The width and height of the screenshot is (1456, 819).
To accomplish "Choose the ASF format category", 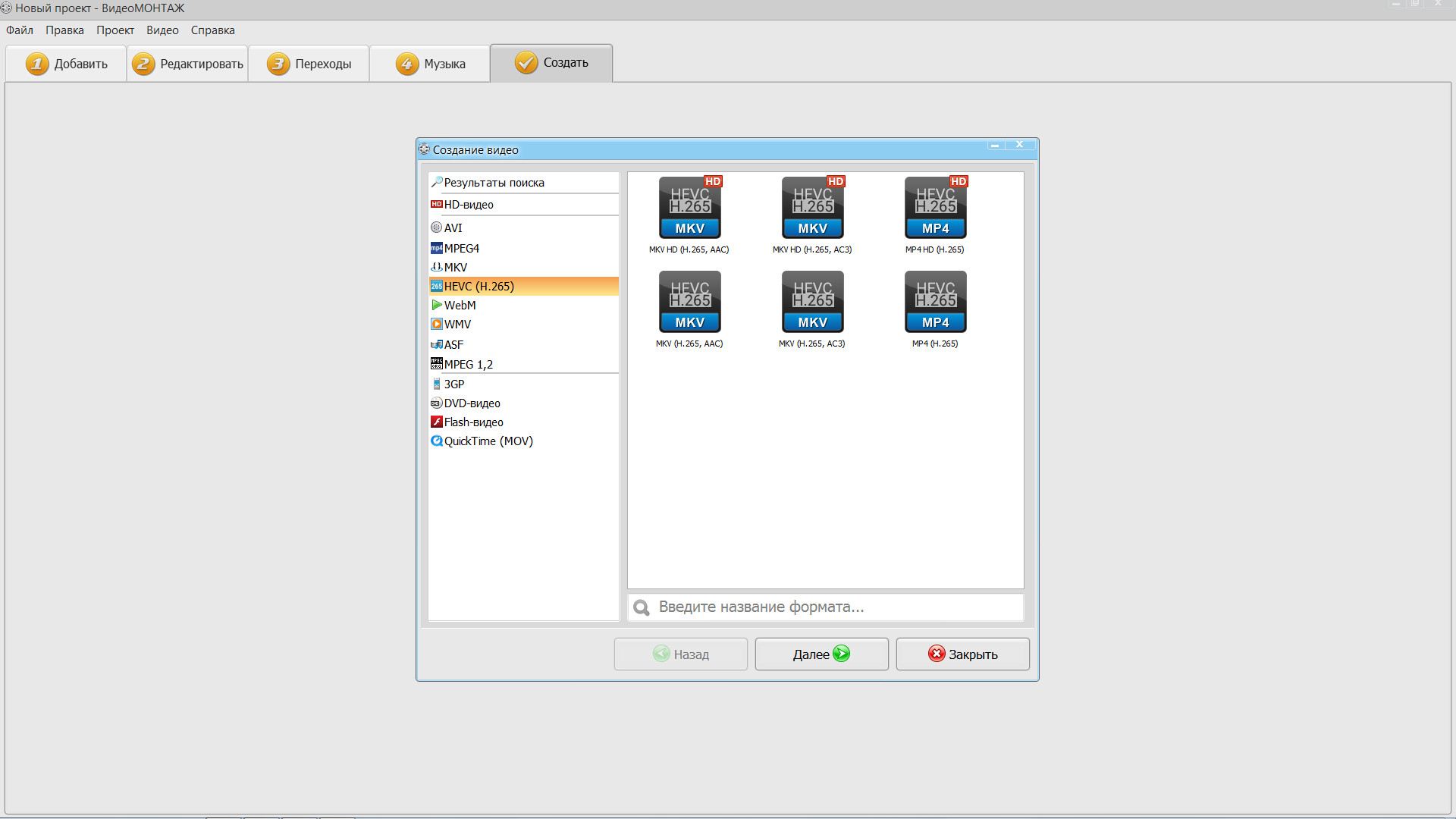I will pyautogui.click(x=524, y=344).
